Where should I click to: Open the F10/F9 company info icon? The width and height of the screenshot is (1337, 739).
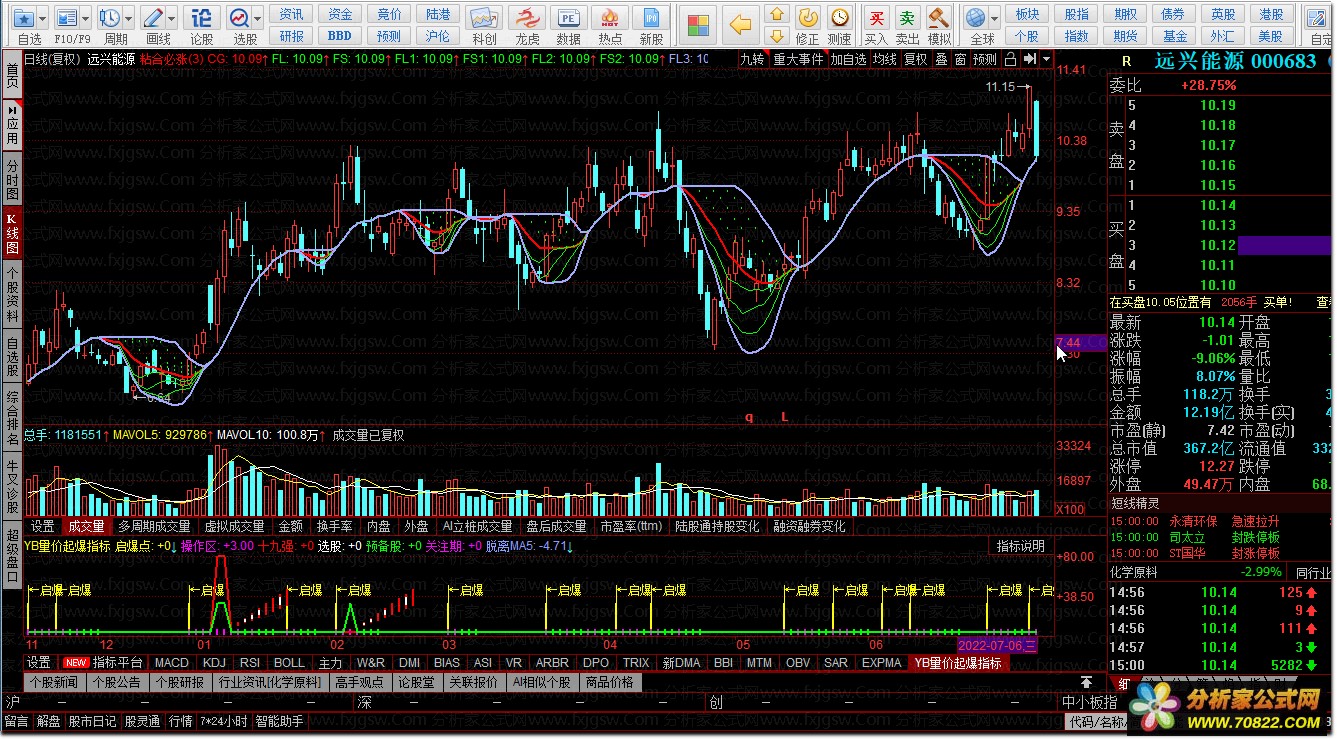pos(68,18)
